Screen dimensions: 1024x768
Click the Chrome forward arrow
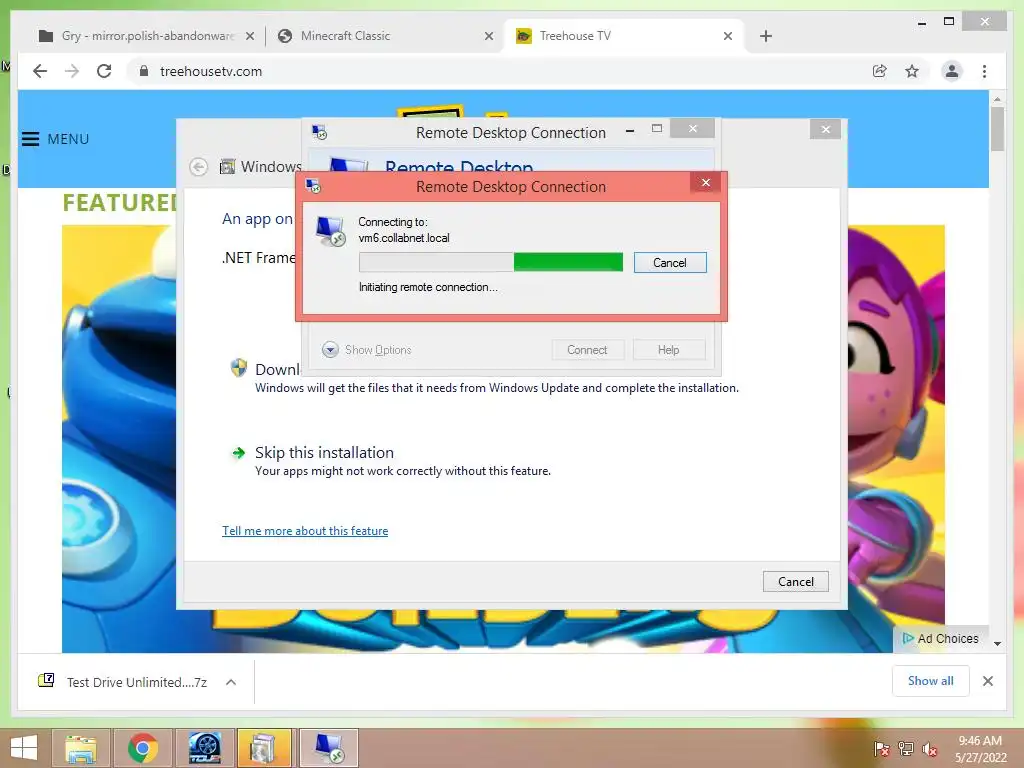(72, 71)
